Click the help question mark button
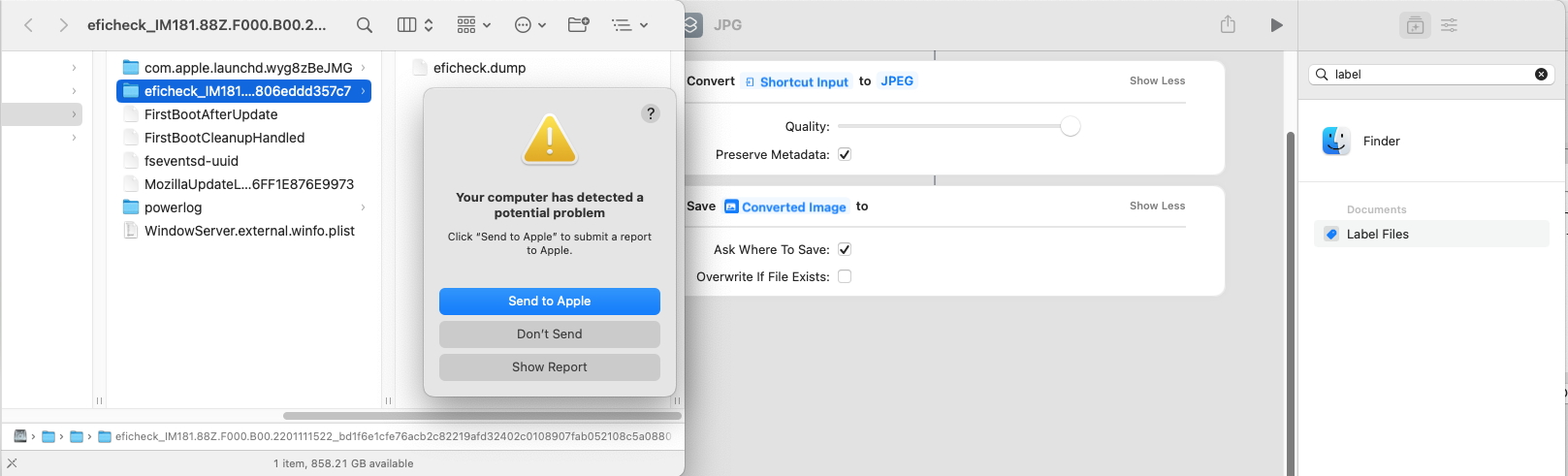This screenshot has height=476, width=1568. coord(651,113)
